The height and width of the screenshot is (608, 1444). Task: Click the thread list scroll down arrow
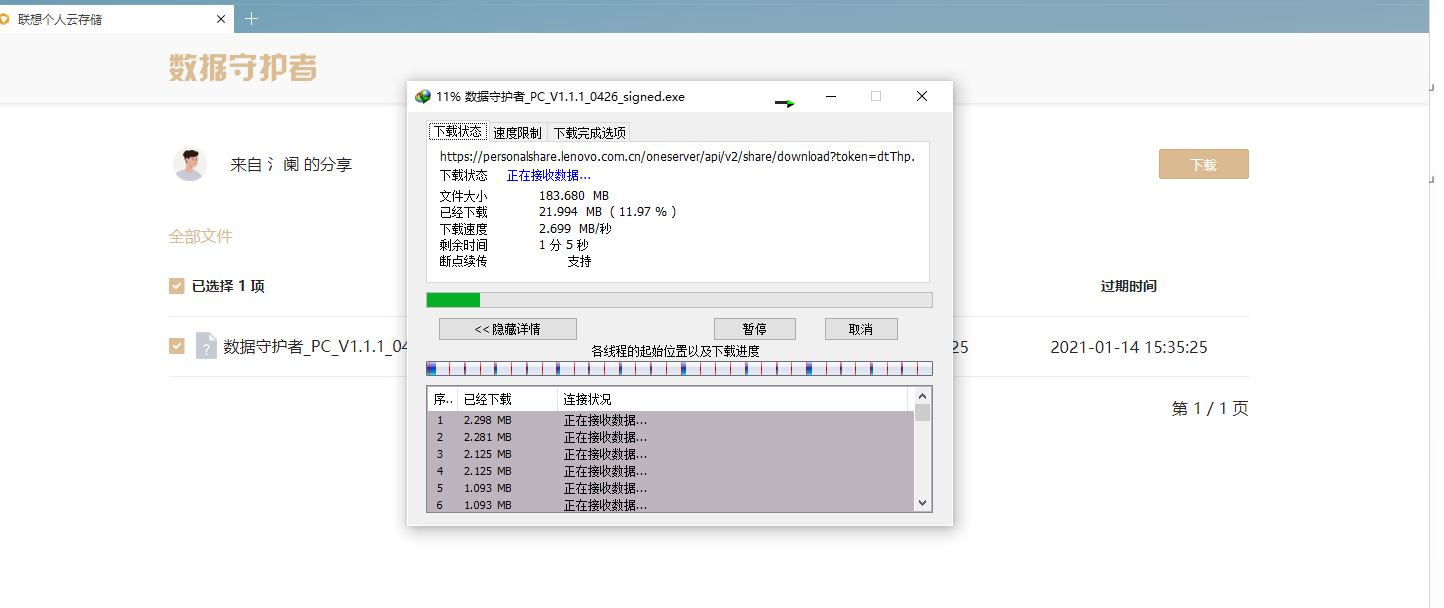(x=922, y=503)
